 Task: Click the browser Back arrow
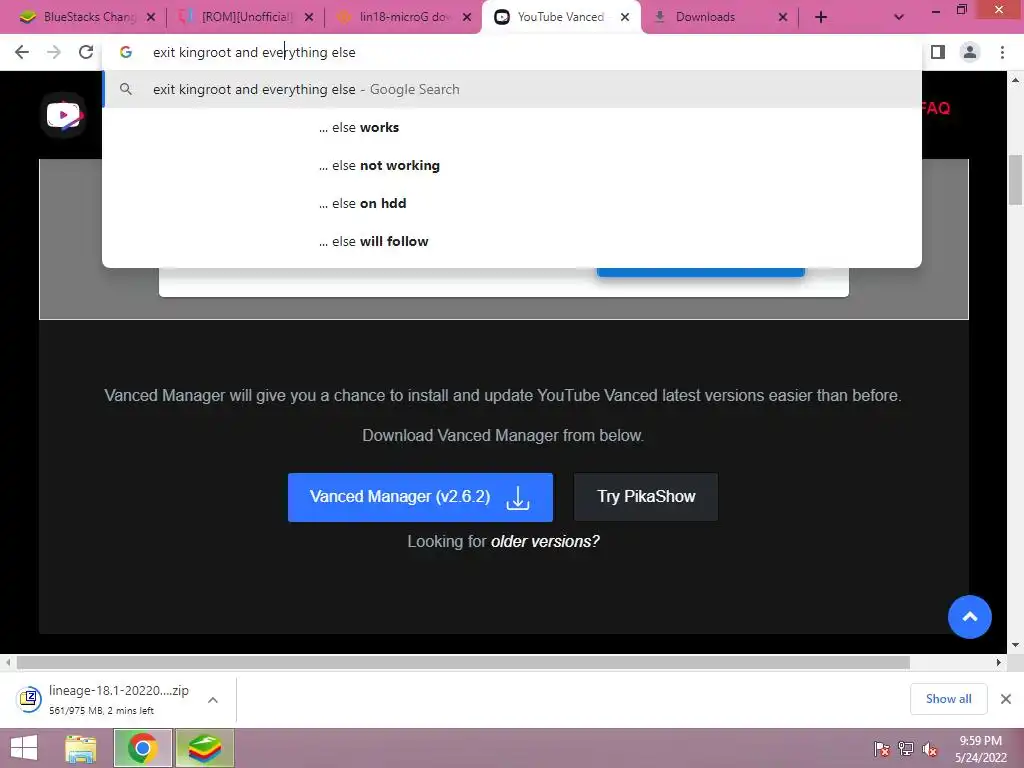click(x=22, y=52)
